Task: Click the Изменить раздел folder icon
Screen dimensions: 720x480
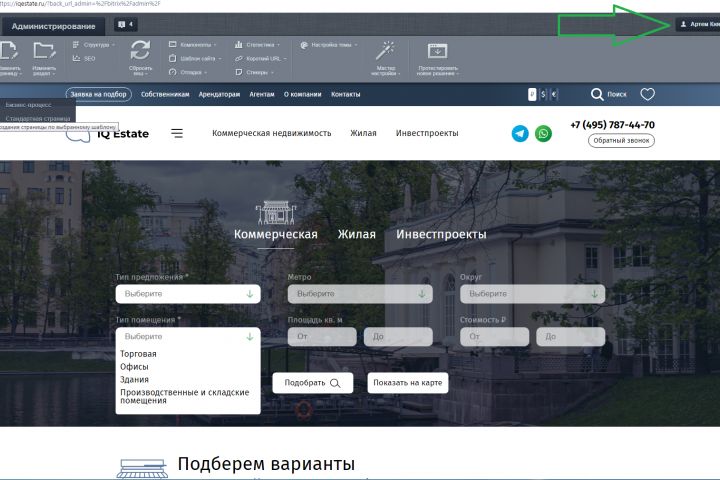Action: (44, 51)
